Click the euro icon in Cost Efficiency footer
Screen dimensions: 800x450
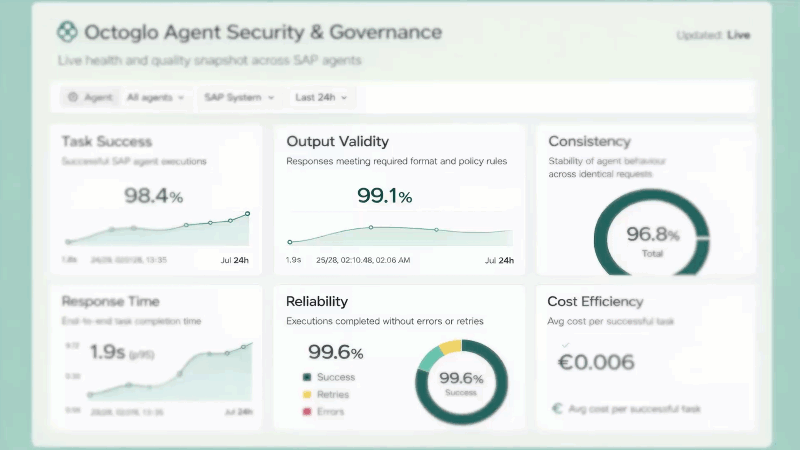tap(557, 409)
